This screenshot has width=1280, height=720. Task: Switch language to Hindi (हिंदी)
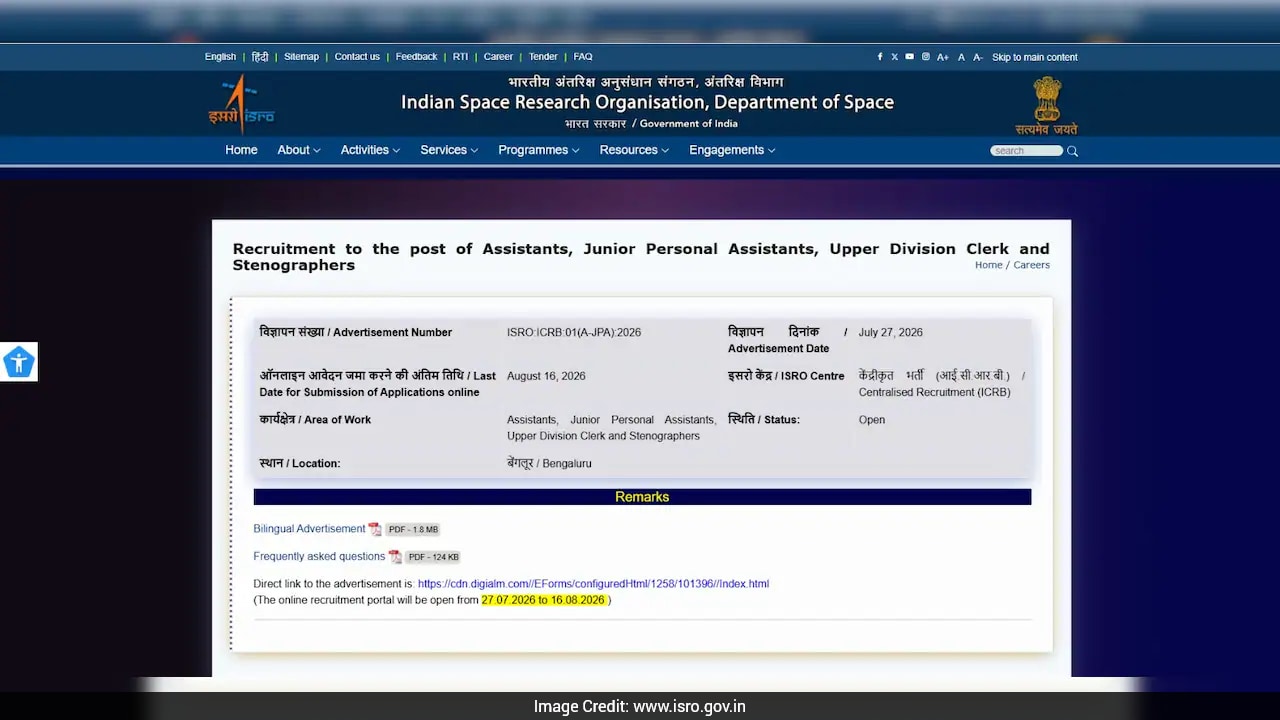[260, 57]
